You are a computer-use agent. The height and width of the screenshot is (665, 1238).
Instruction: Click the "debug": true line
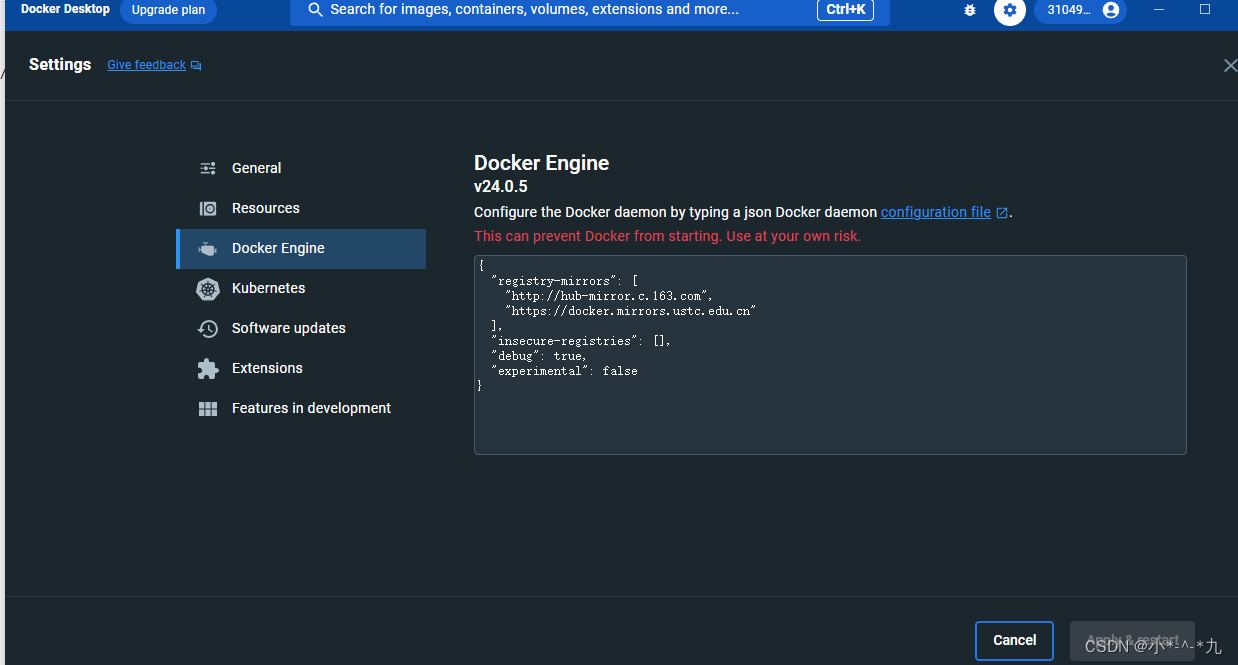[x=539, y=356]
